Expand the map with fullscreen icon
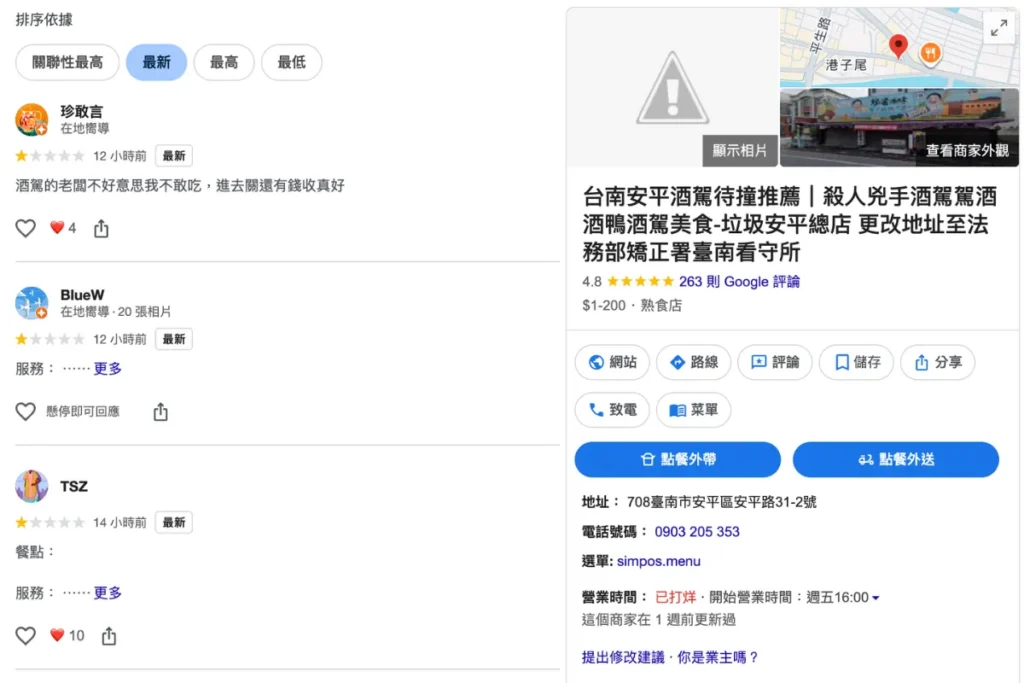Screen dimensions: 1024x683 (x=999, y=28)
